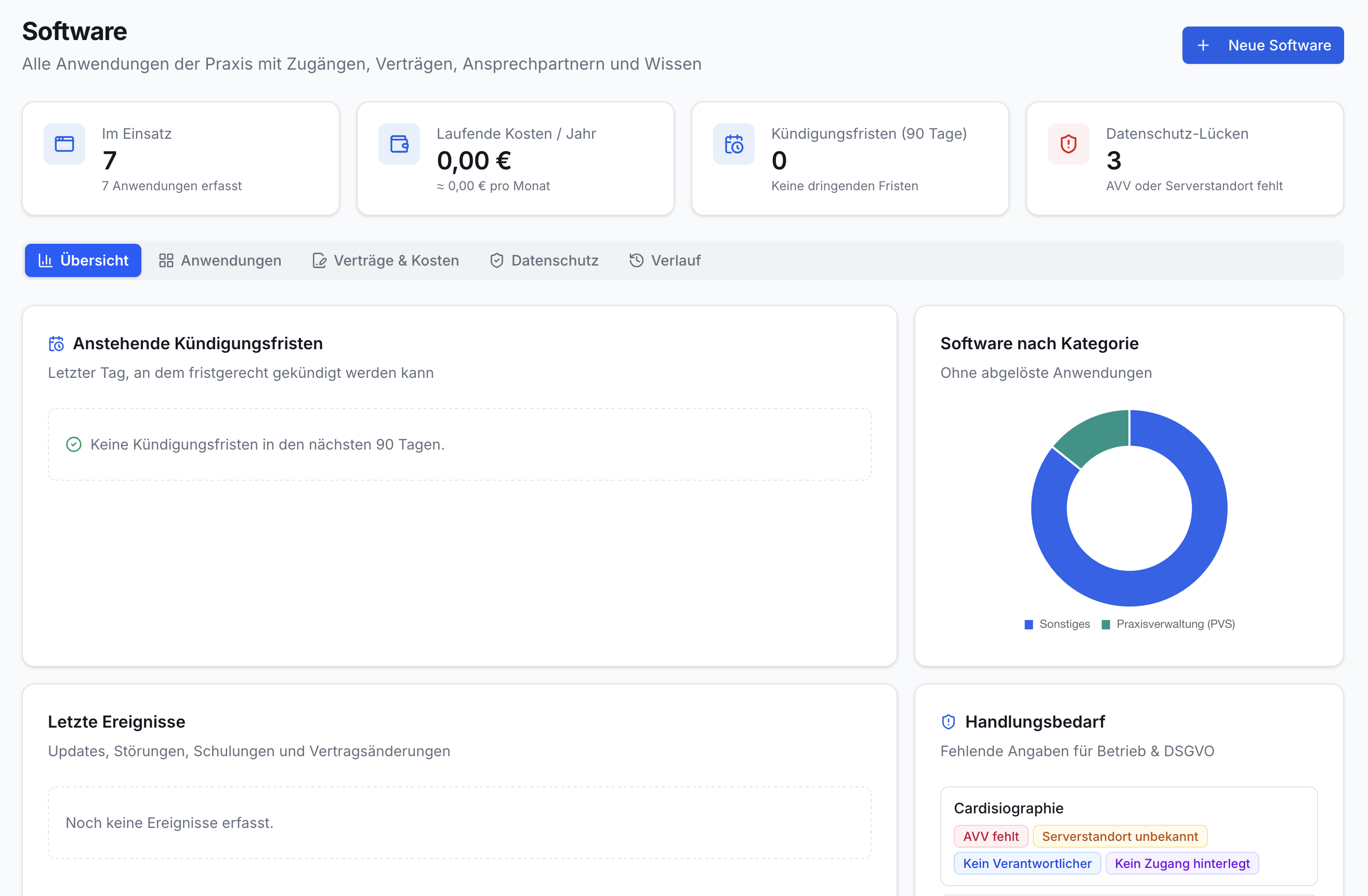Click the Datenschutz-Lücken count 3
Screen dimensions: 1368x896
click(1113, 161)
